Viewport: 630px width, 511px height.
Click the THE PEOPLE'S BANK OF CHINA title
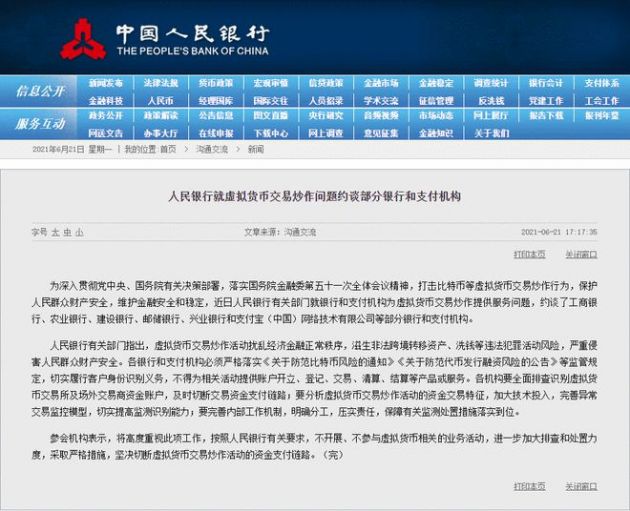[193, 51]
